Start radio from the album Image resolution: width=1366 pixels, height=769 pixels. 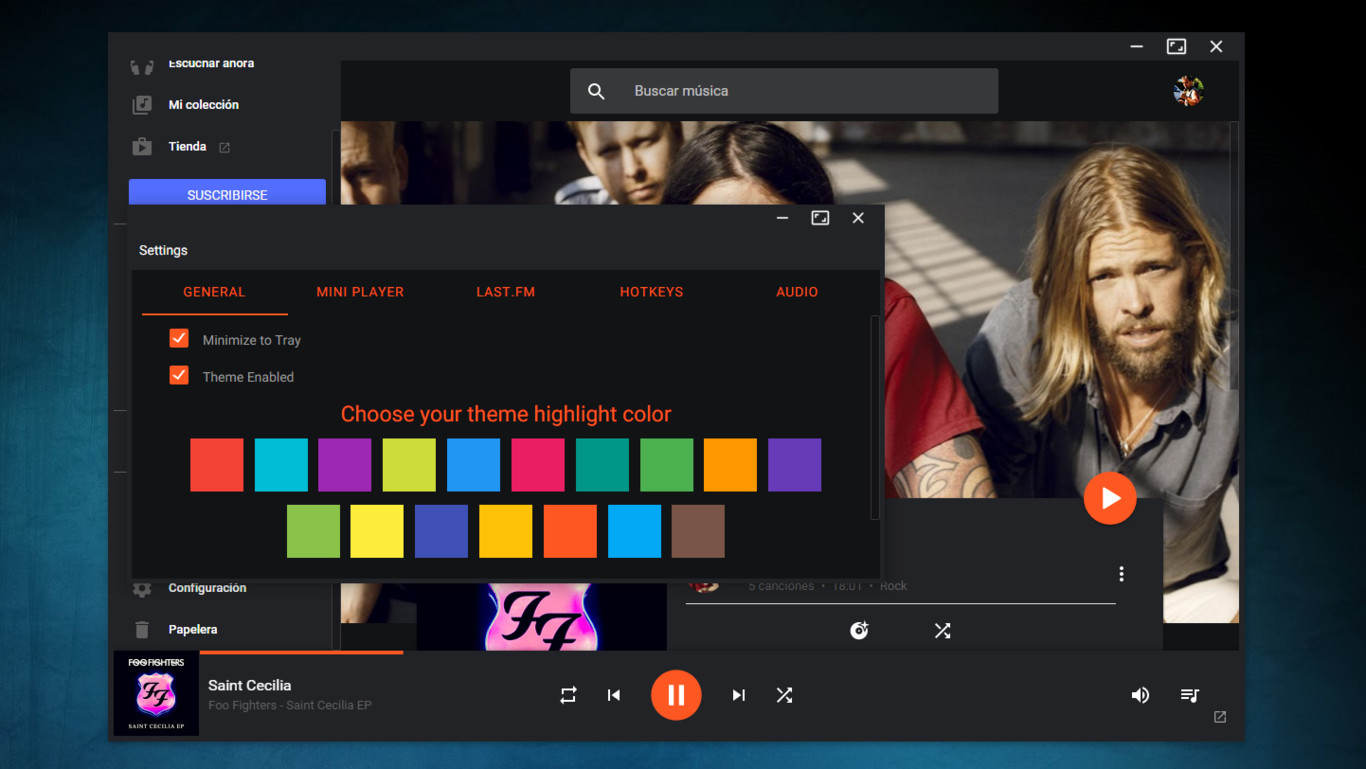[x=859, y=630]
